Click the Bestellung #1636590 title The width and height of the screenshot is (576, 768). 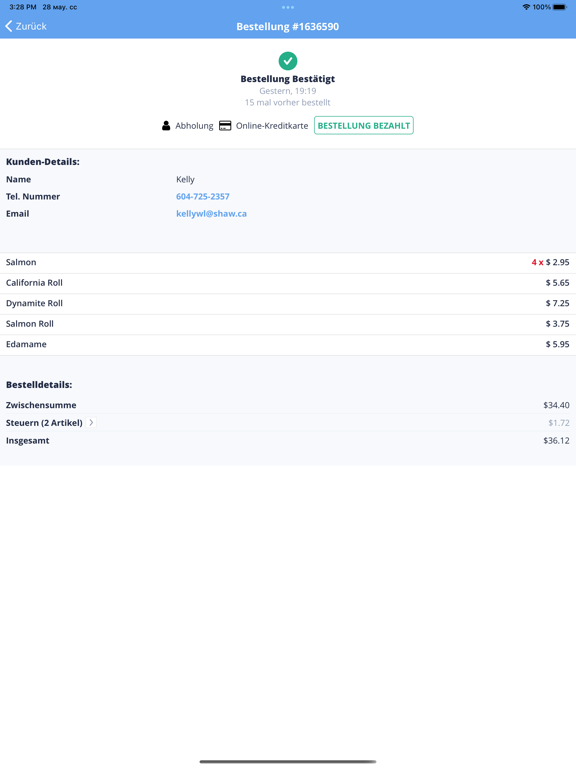(x=288, y=26)
